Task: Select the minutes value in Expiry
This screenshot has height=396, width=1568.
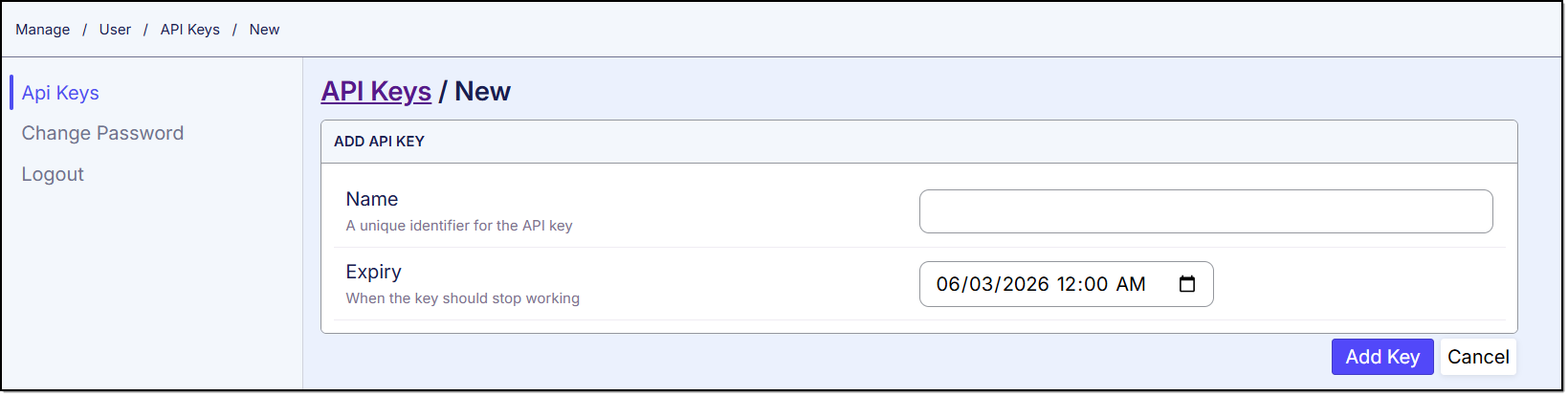Action: pyautogui.click(x=1096, y=284)
